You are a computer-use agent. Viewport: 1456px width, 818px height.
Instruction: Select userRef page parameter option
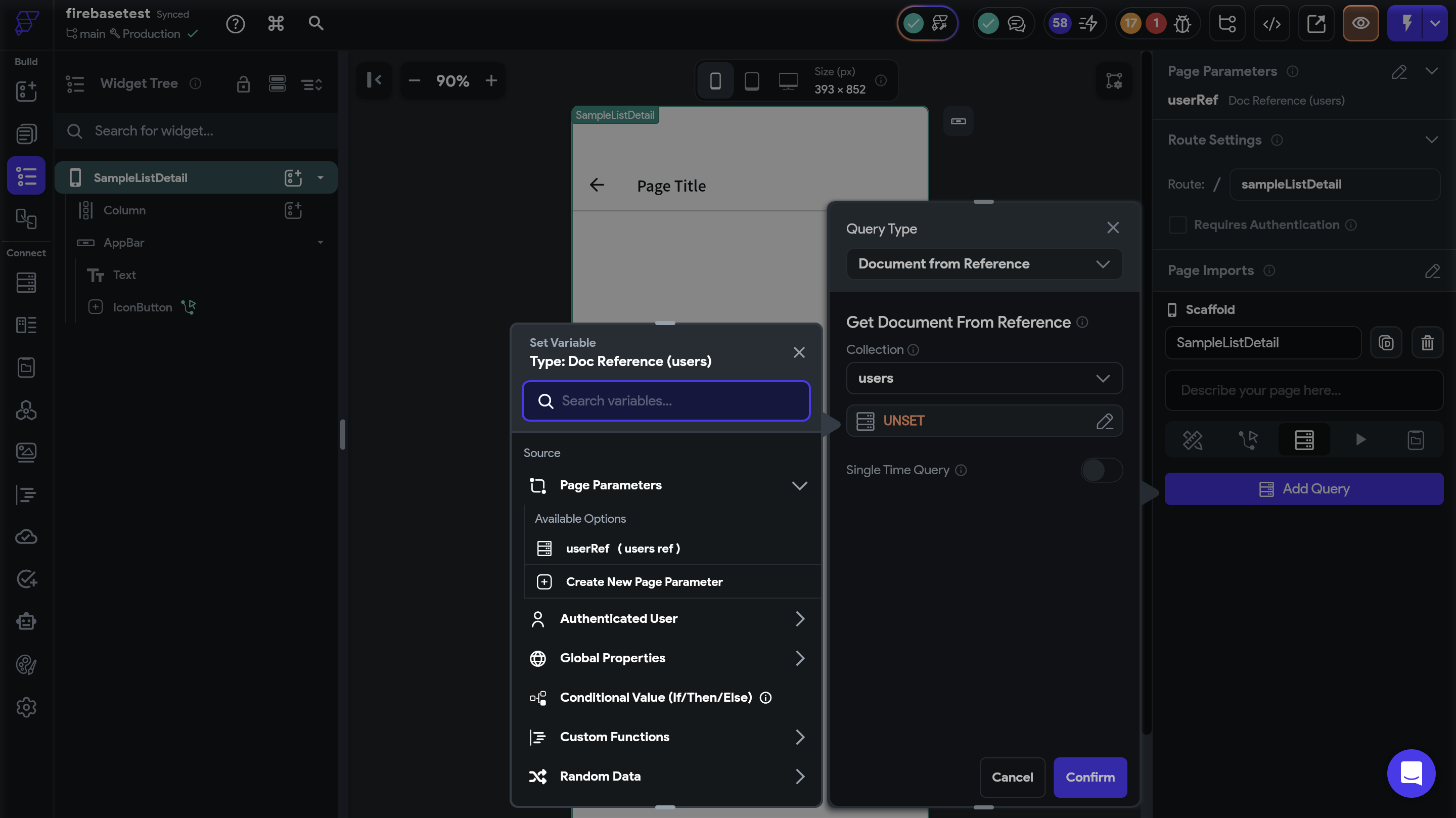[x=622, y=549]
